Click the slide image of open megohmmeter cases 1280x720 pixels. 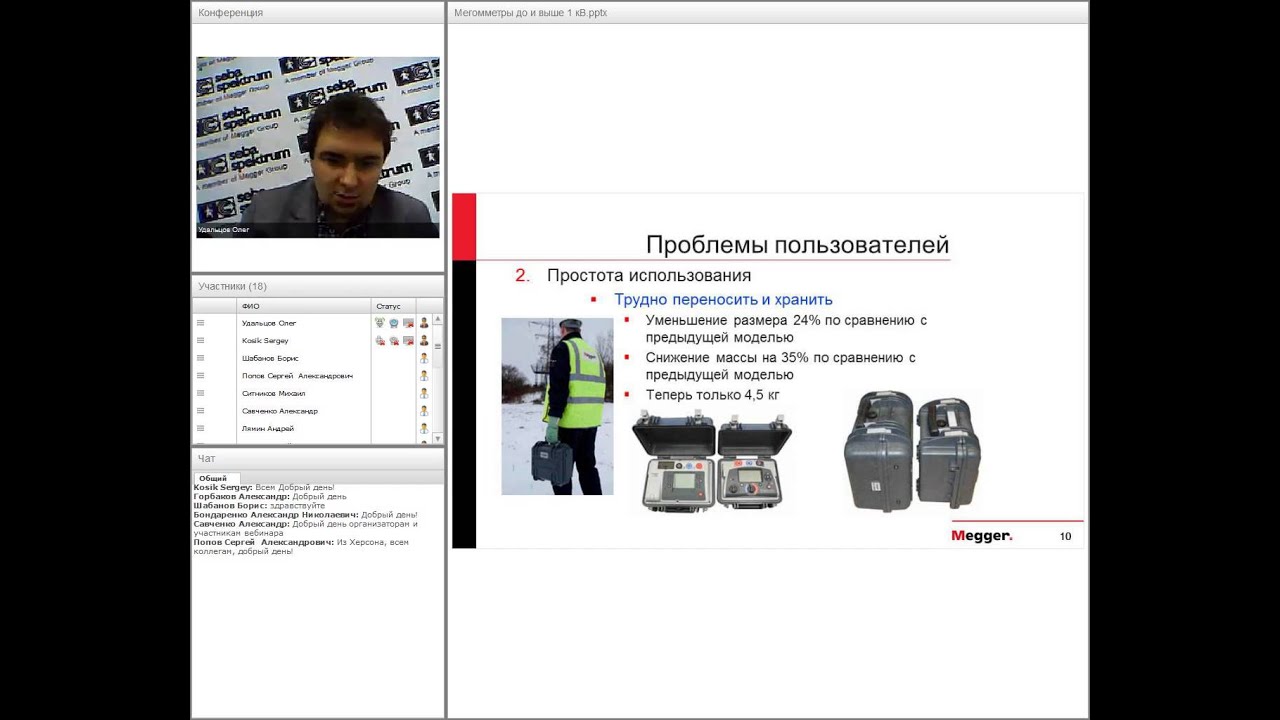pyautogui.click(x=712, y=461)
